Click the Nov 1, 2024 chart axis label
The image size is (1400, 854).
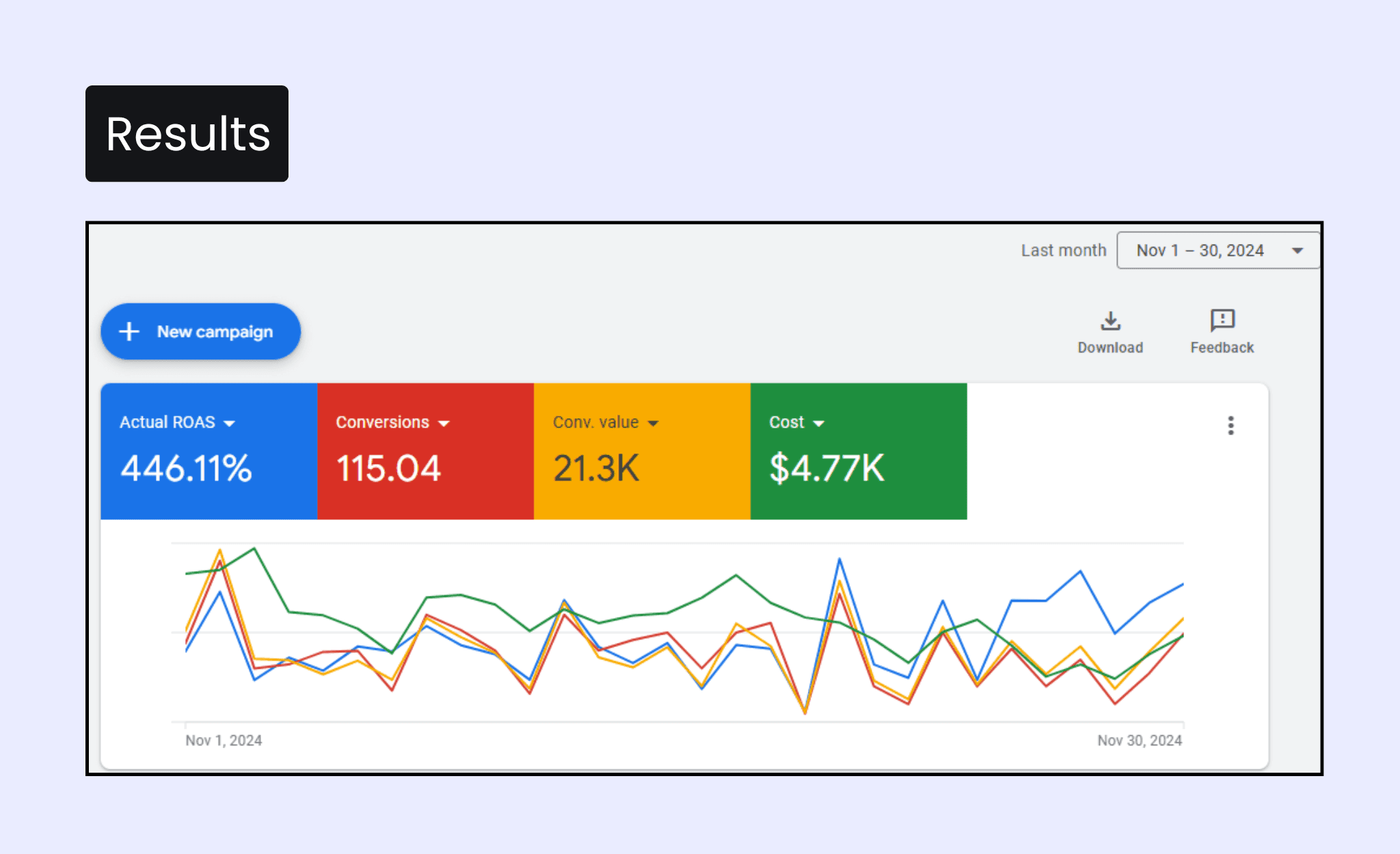click(x=224, y=741)
